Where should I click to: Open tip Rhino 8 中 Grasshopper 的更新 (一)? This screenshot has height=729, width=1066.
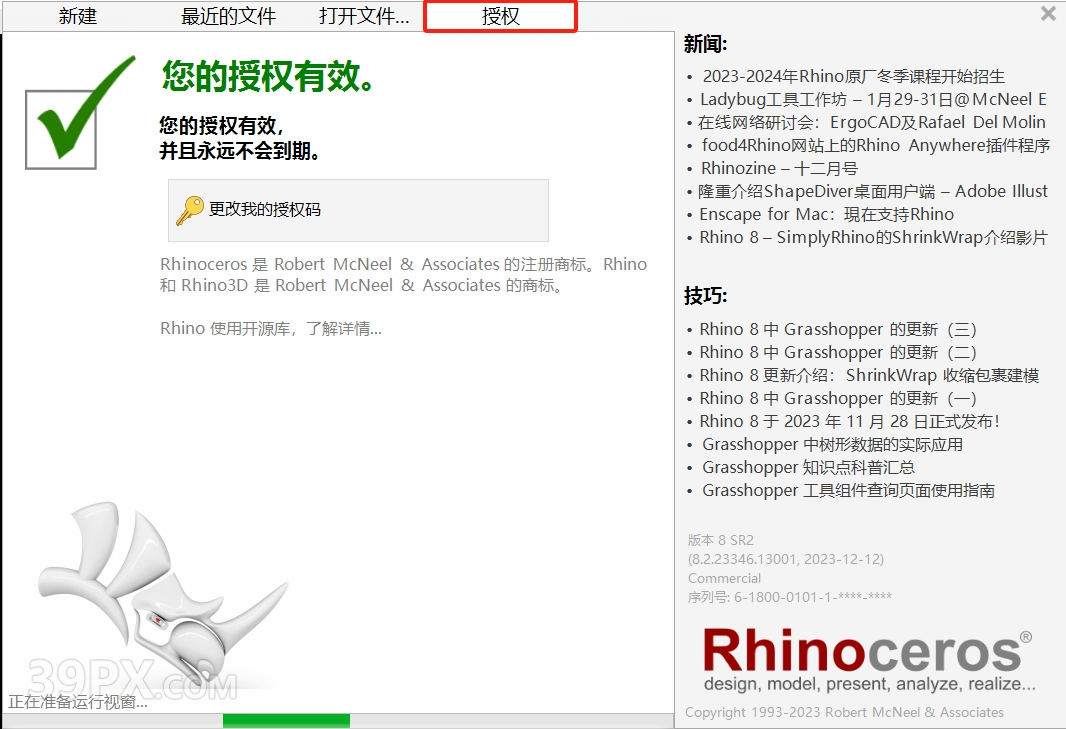coord(838,399)
